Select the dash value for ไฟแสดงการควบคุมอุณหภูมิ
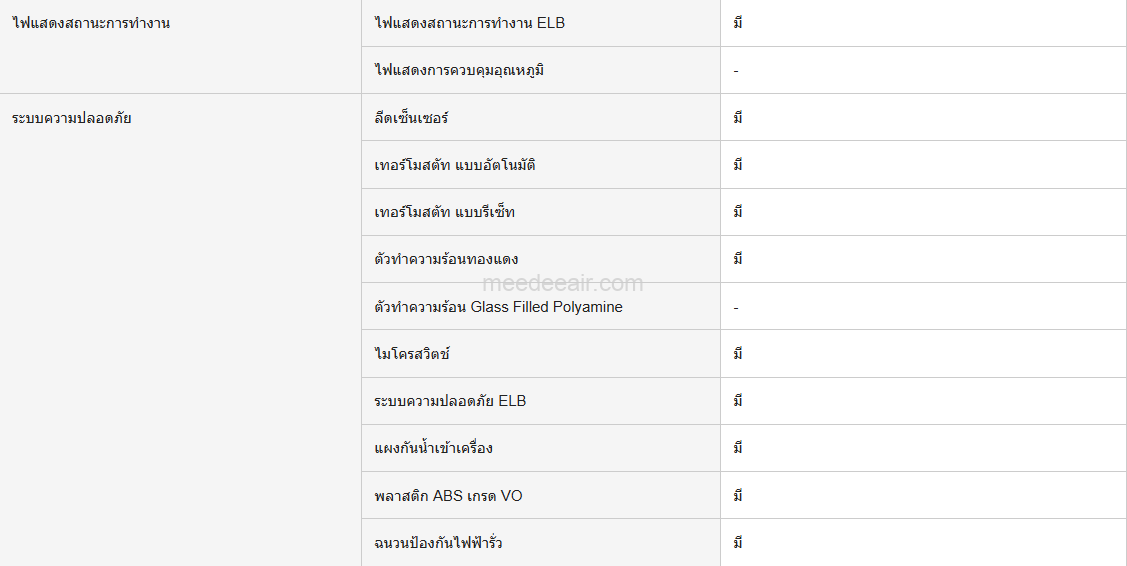The width and height of the screenshot is (1127, 566). coord(736,71)
